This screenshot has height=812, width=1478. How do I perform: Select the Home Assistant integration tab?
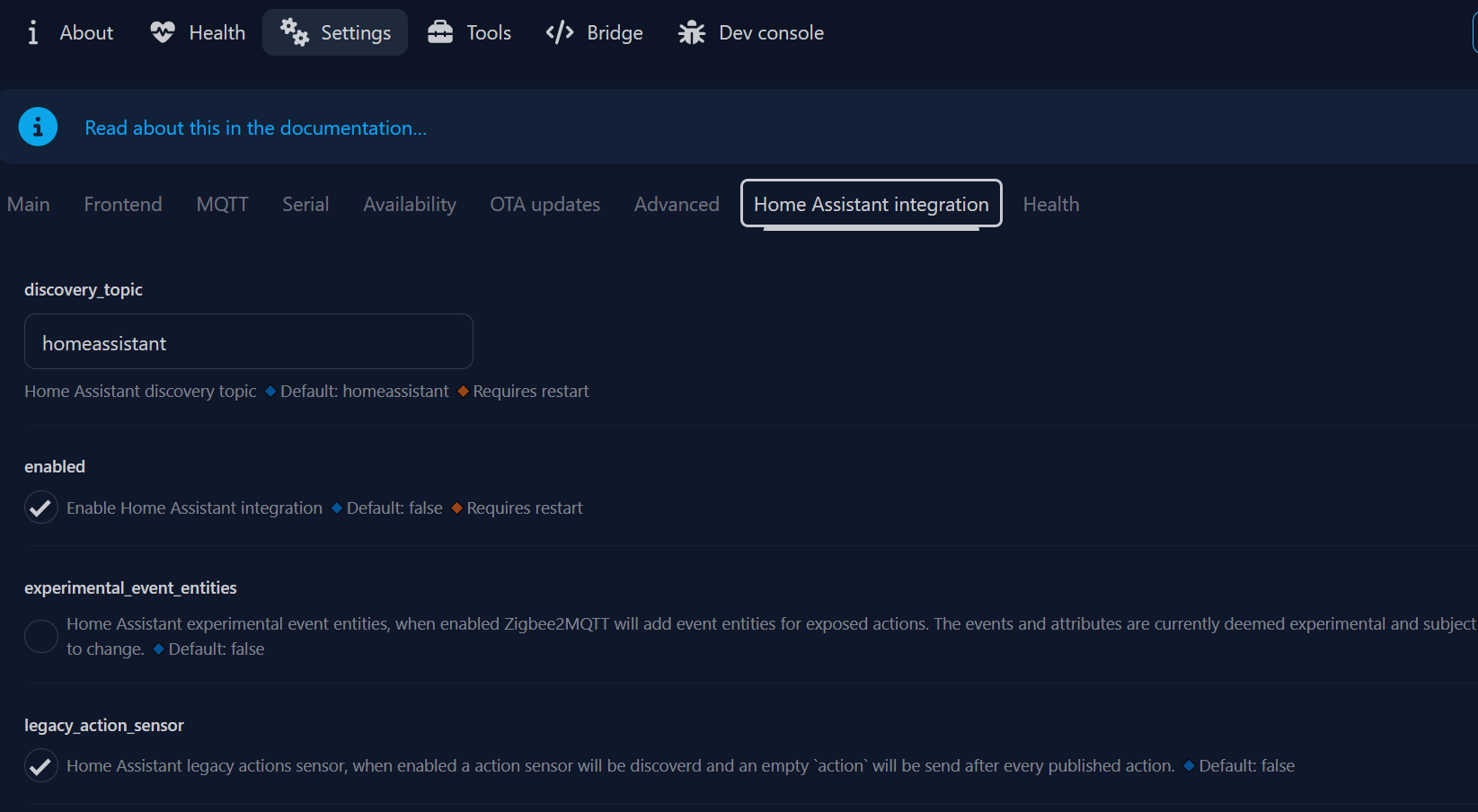(x=872, y=204)
